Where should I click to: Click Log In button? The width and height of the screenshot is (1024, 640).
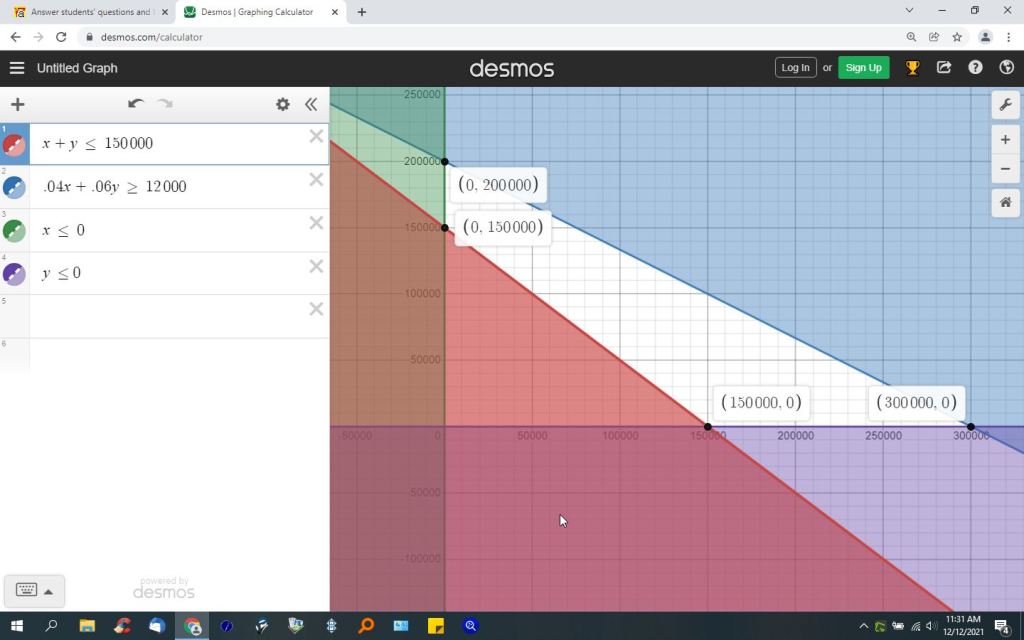pyautogui.click(x=795, y=67)
